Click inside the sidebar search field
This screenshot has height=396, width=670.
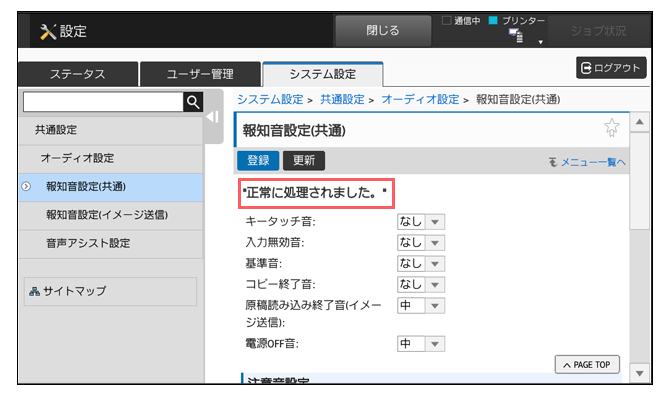click(x=103, y=102)
